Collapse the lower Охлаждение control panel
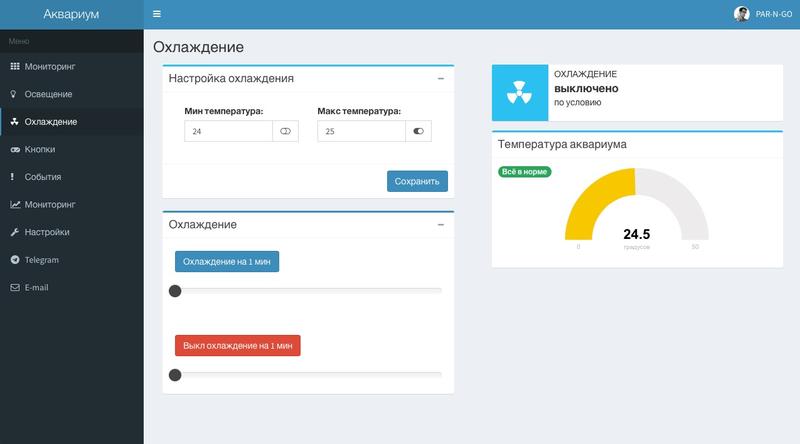 441,225
